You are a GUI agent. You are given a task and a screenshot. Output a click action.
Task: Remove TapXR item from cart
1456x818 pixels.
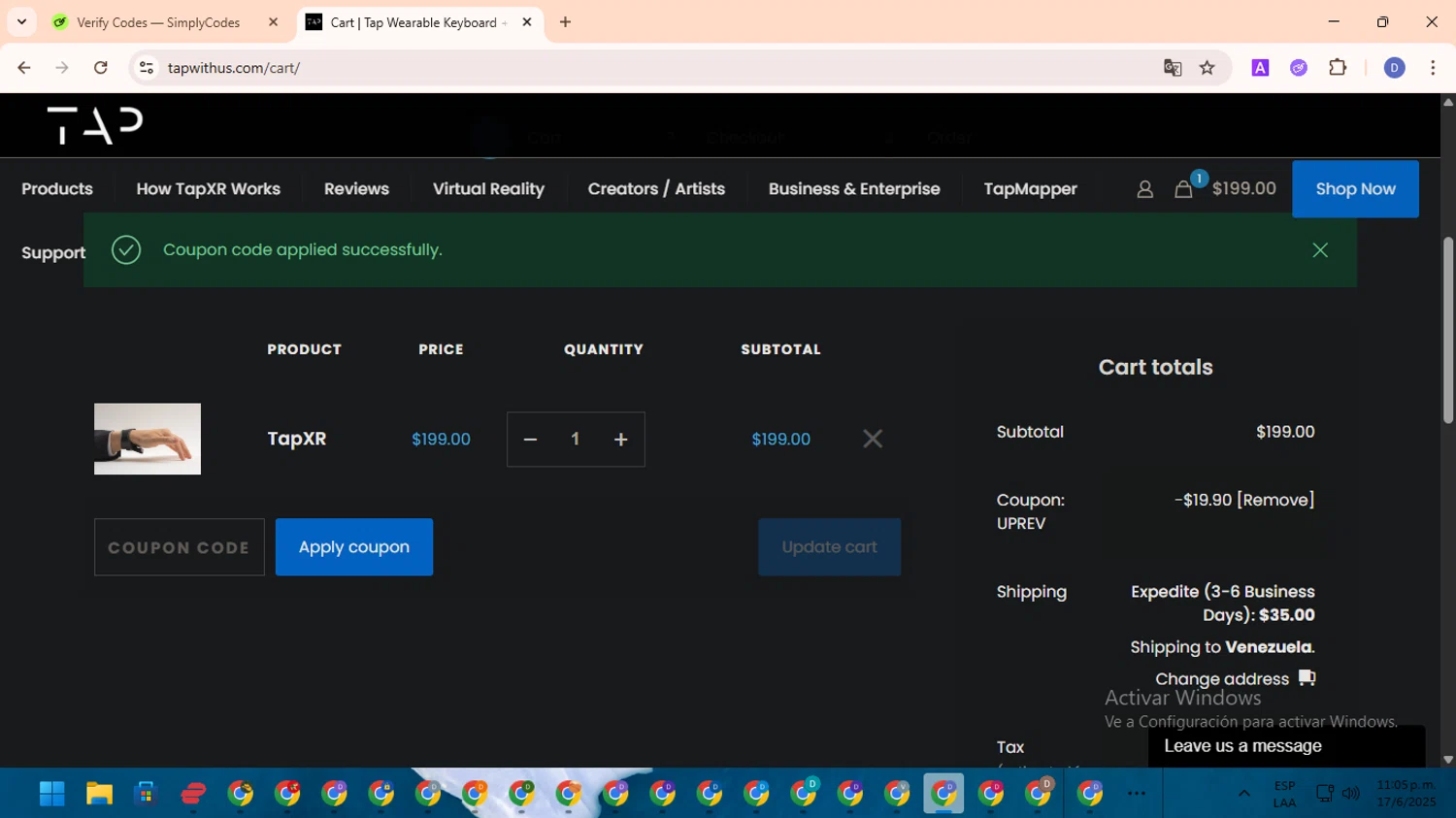pyautogui.click(x=873, y=439)
